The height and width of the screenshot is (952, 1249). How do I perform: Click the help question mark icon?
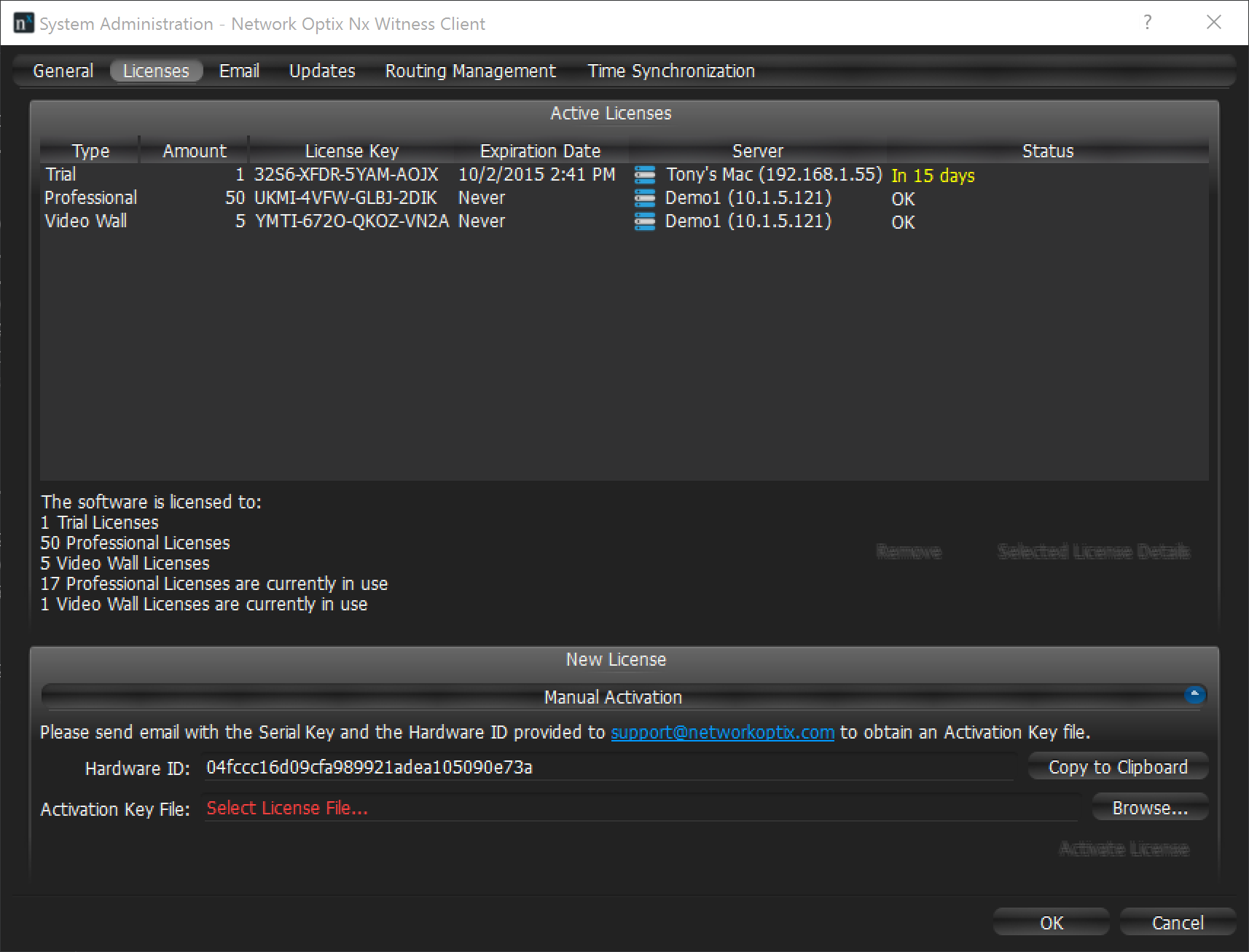(1148, 23)
